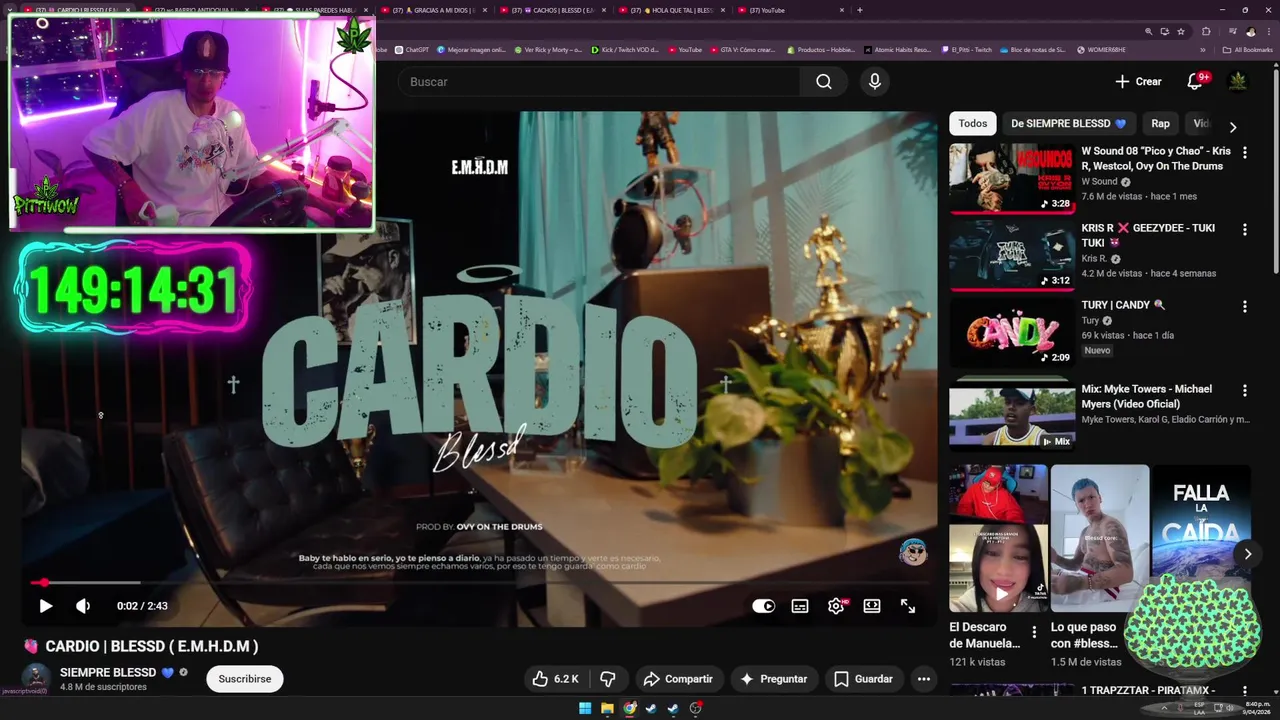Open the SIEMPRE BLESSD channel name
The height and width of the screenshot is (720, 1280).
(108, 673)
